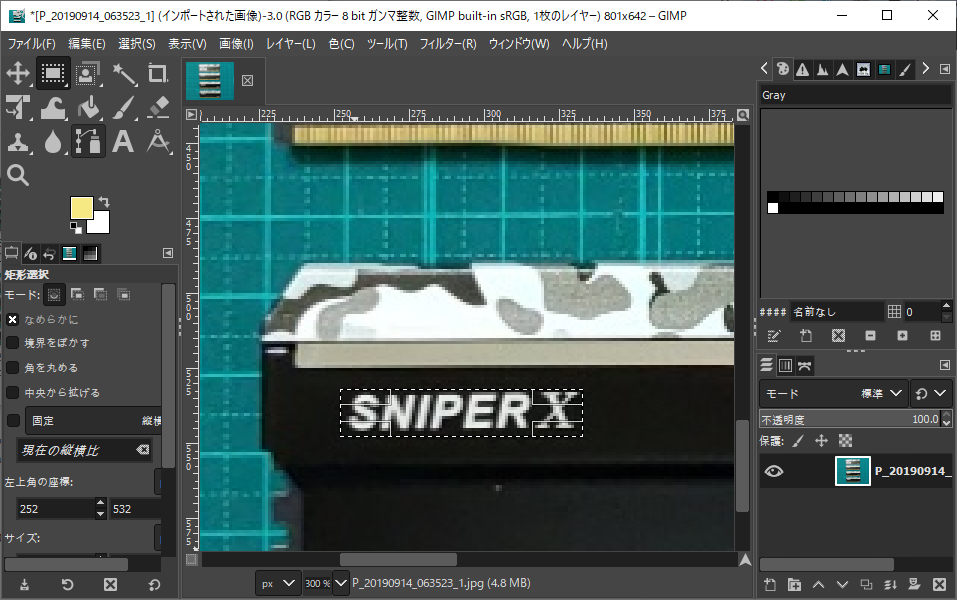Screen dimensions: 957x600
Task: Select the Fuzzy Select magic wand tool
Action: click(x=123, y=73)
